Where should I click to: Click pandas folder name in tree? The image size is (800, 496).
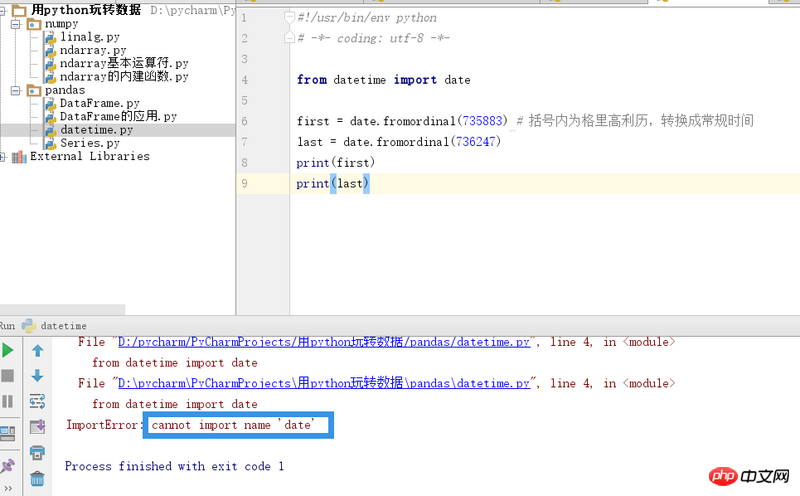[65, 90]
